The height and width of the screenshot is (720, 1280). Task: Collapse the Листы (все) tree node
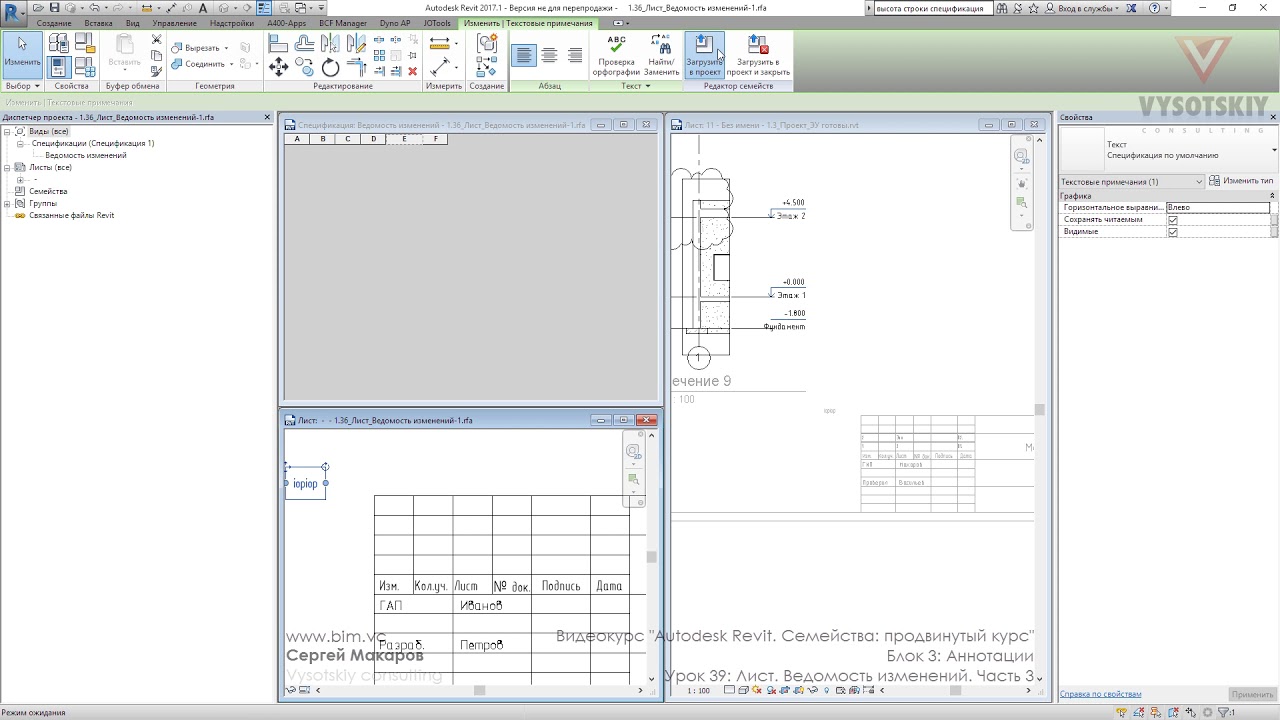pyautogui.click(x=8, y=168)
